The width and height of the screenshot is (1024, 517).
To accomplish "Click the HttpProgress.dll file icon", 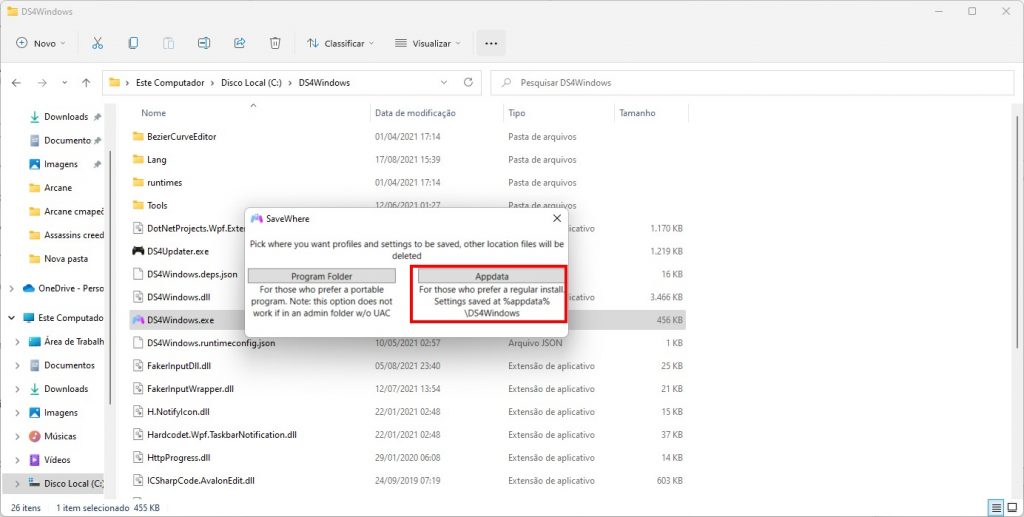I will tap(138, 458).
